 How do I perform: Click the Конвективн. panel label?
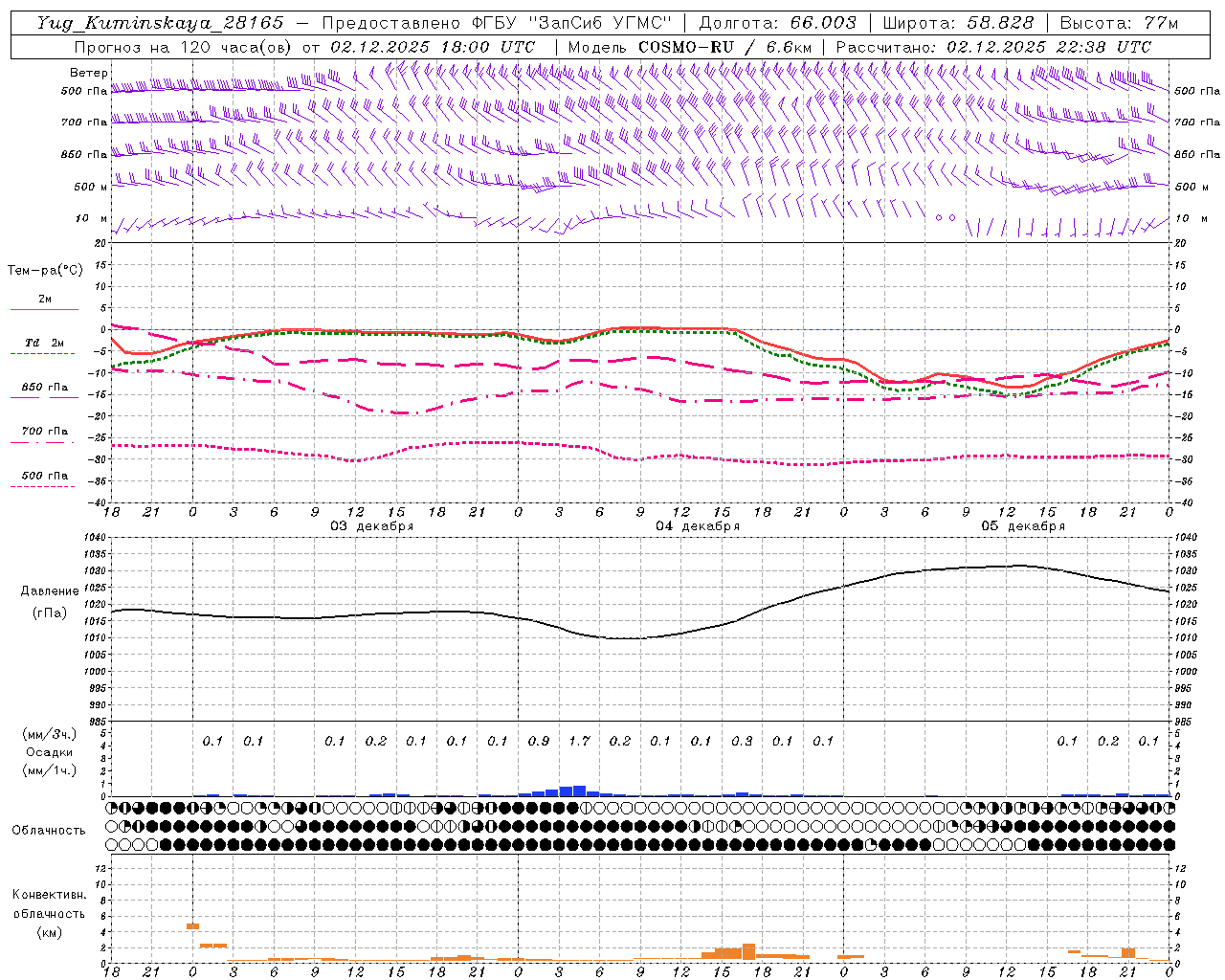(x=49, y=895)
